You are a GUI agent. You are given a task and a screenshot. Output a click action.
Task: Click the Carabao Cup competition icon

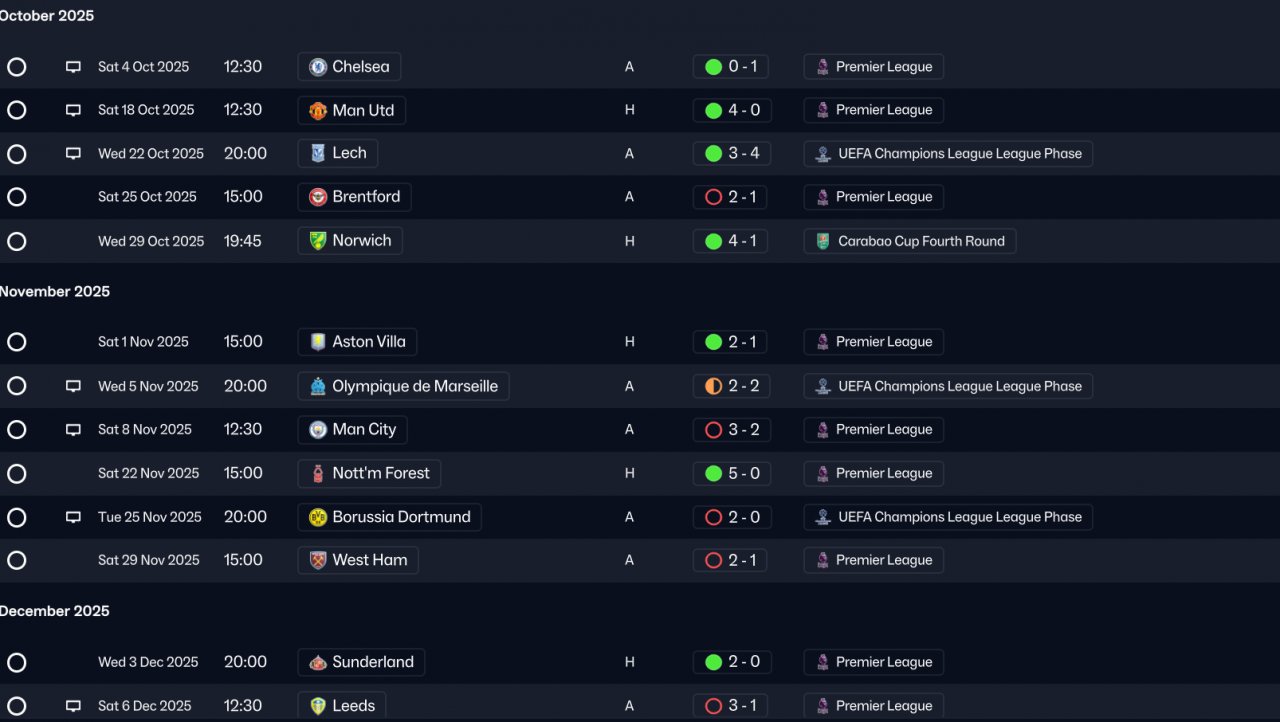(823, 241)
